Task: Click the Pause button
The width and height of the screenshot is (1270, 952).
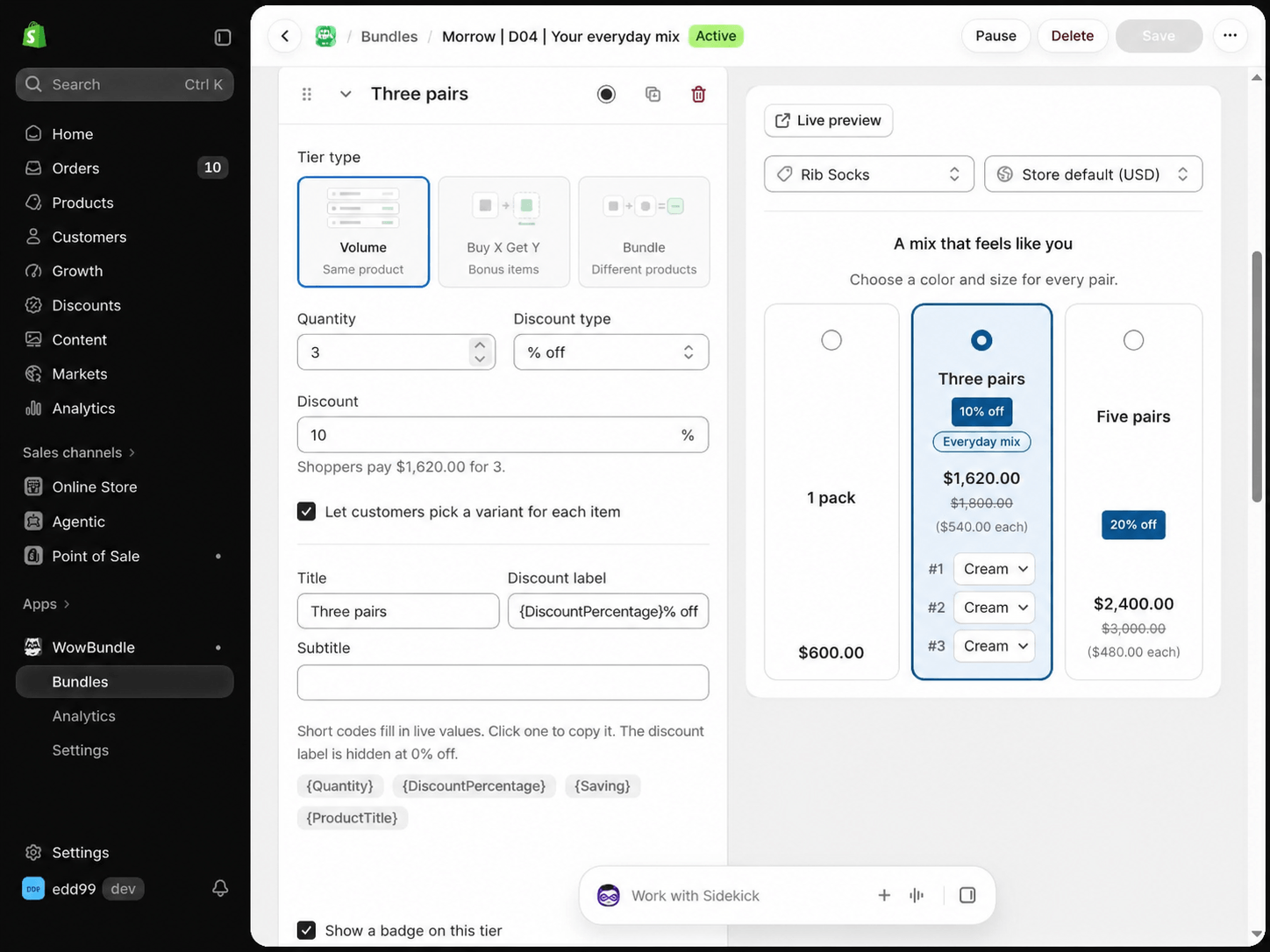Action: [x=995, y=36]
